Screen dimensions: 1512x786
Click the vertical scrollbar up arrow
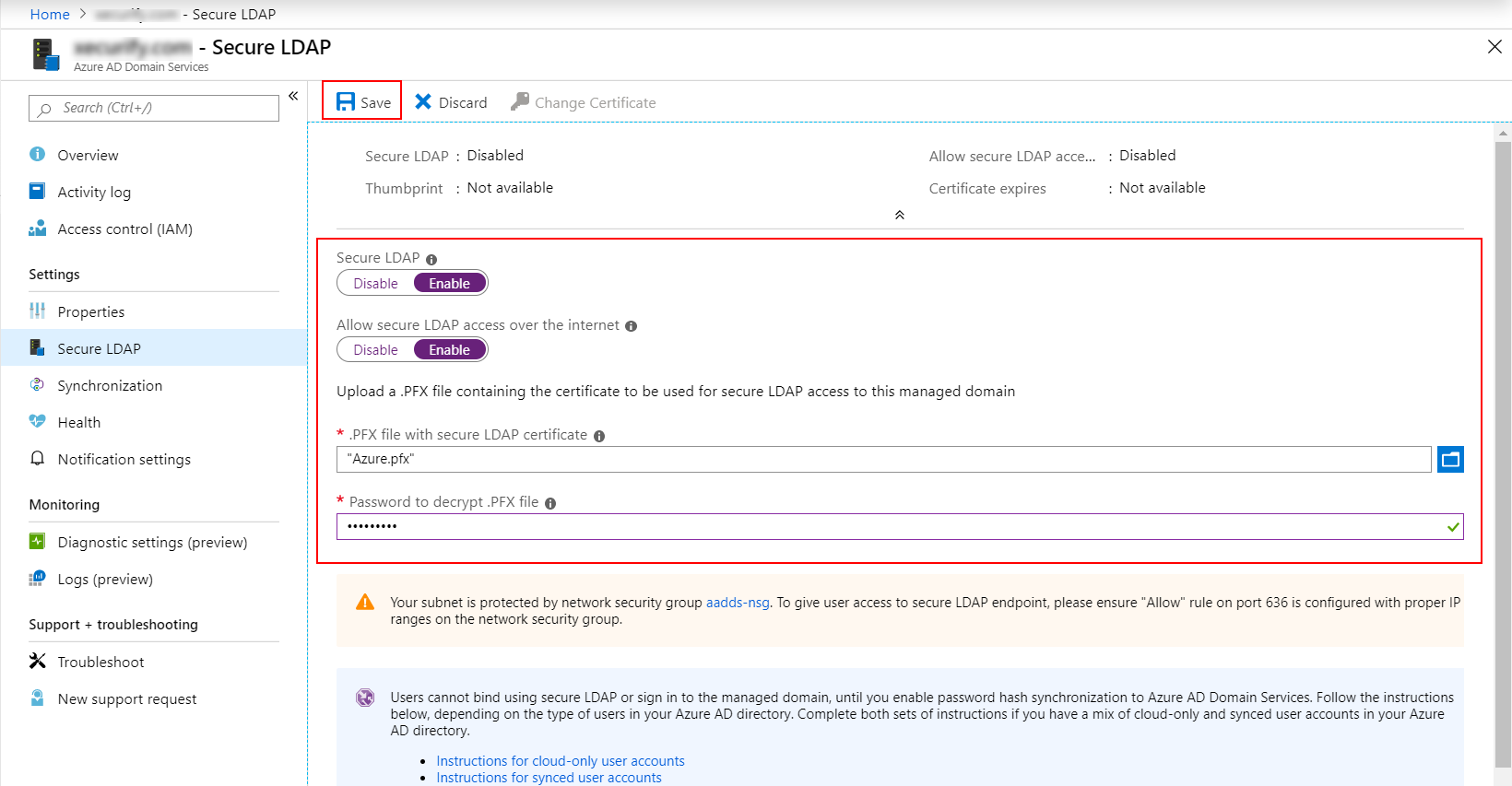[x=1504, y=133]
